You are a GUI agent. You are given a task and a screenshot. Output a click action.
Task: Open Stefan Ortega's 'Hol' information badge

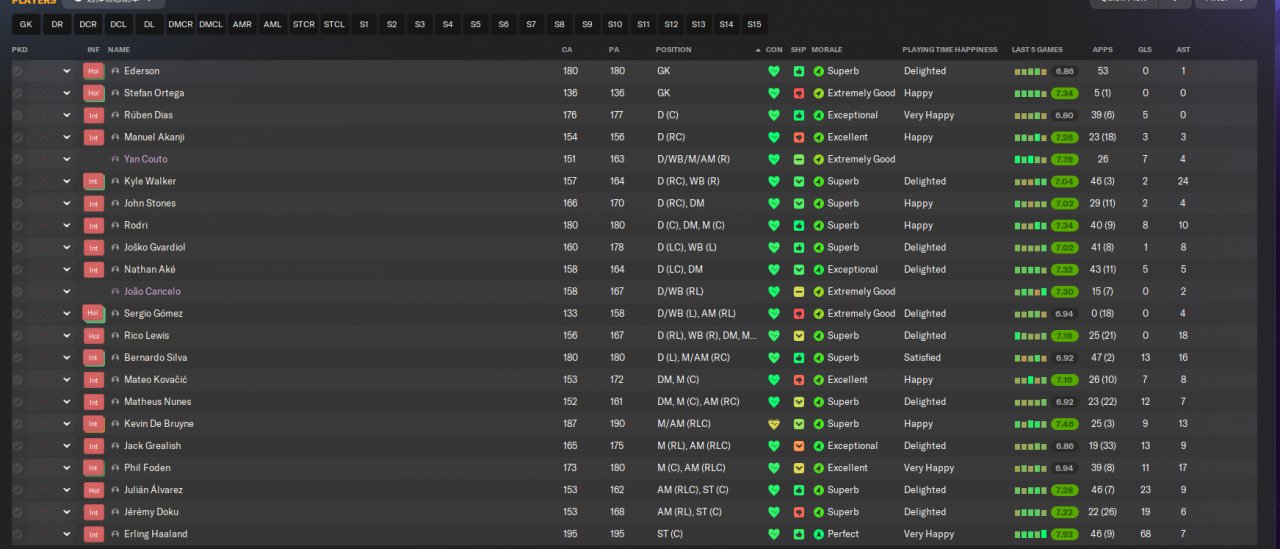(x=94, y=93)
